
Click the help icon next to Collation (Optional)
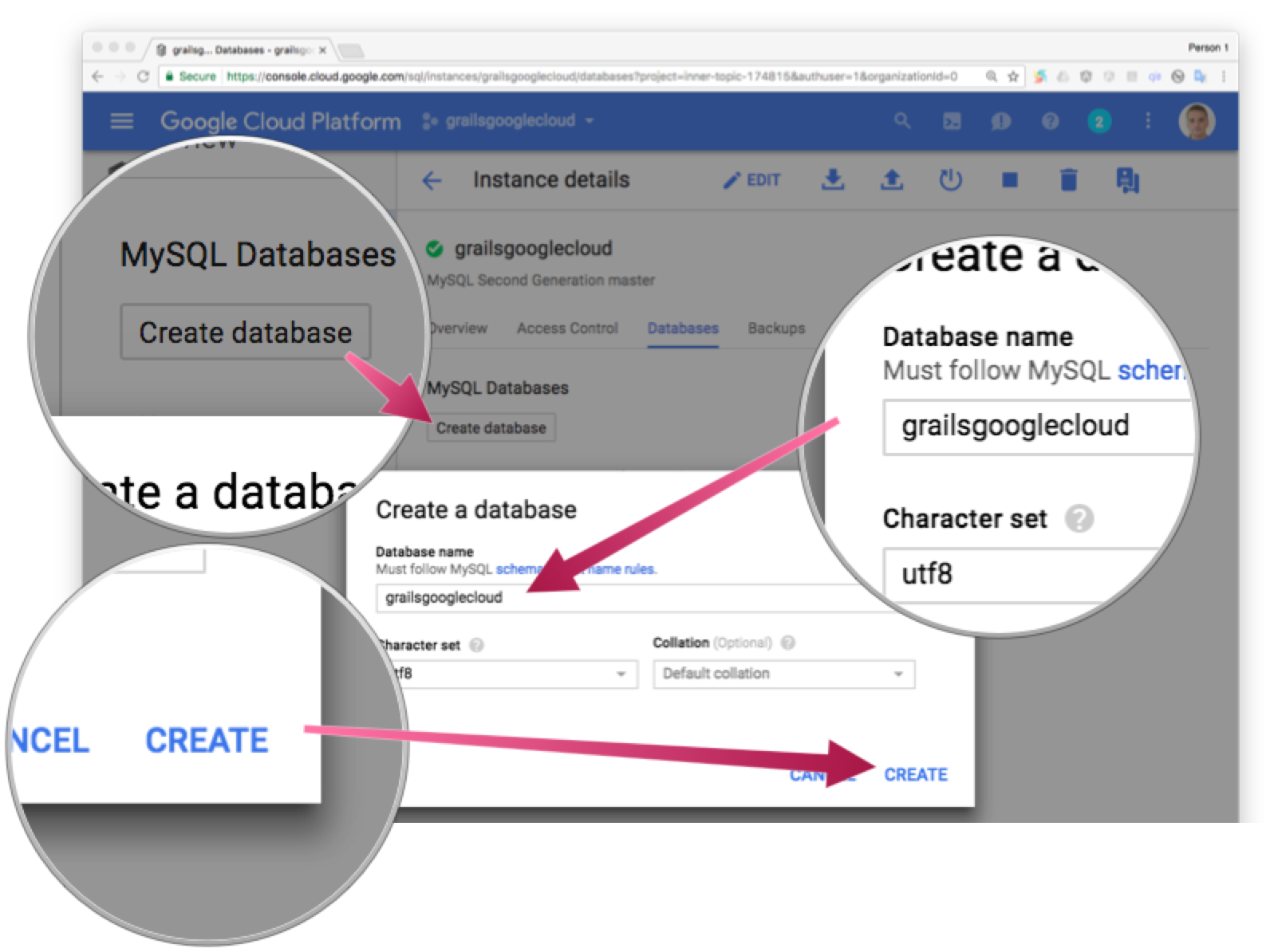pyautogui.click(x=788, y=643)
